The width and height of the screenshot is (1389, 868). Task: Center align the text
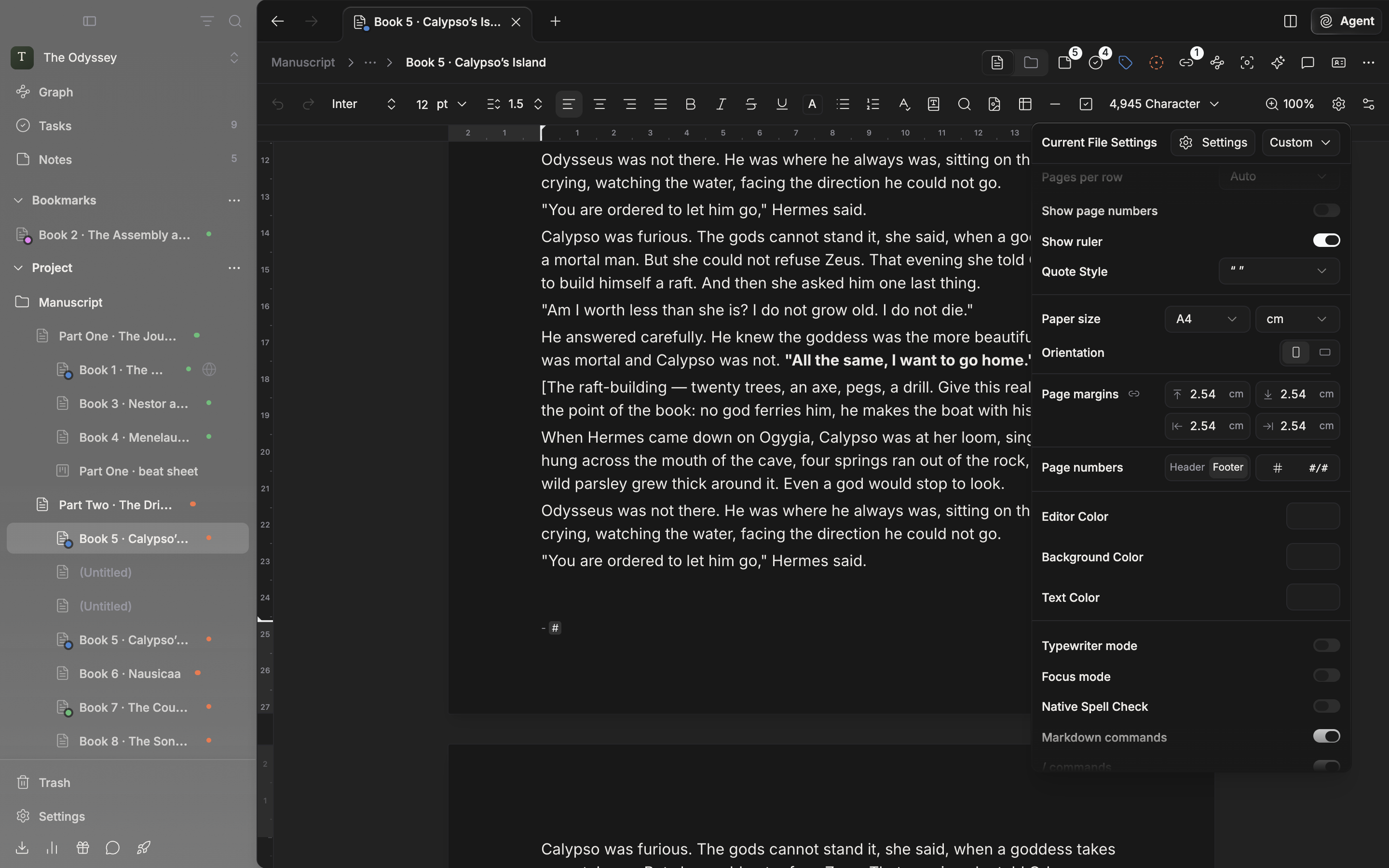tap(599, 104)
